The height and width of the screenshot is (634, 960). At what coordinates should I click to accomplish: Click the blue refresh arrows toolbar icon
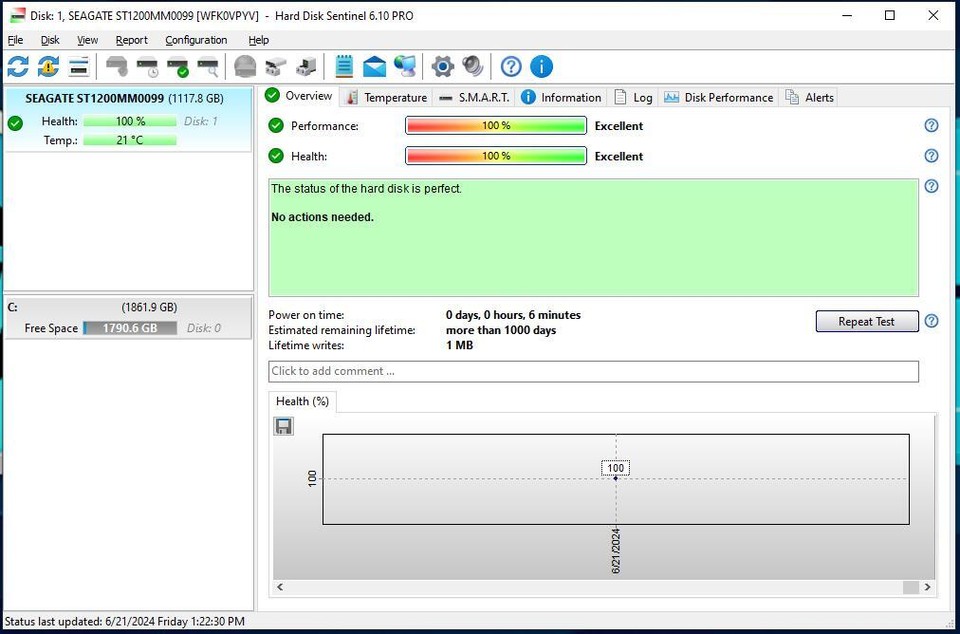[18, 67]
